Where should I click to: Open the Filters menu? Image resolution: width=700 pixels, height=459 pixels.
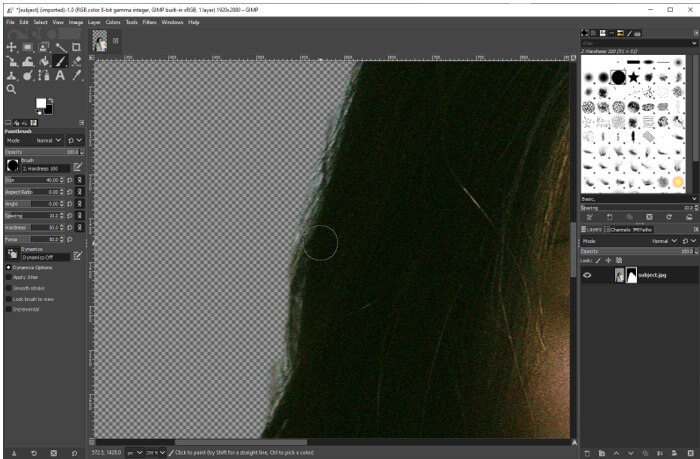(x=150, y=22)
